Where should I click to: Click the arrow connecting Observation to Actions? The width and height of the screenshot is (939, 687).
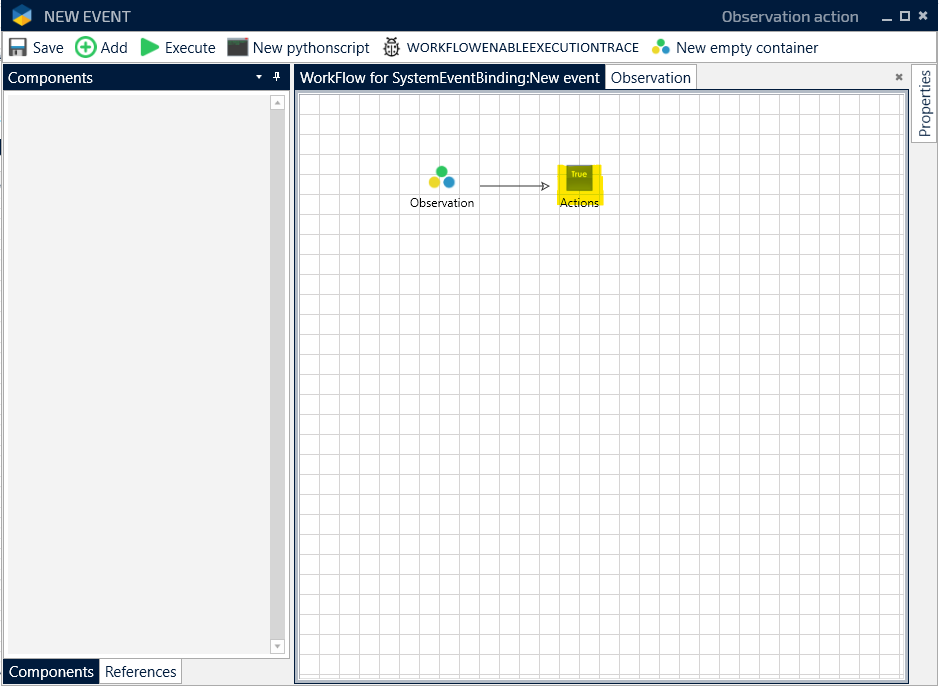click(x=514, y=186)
